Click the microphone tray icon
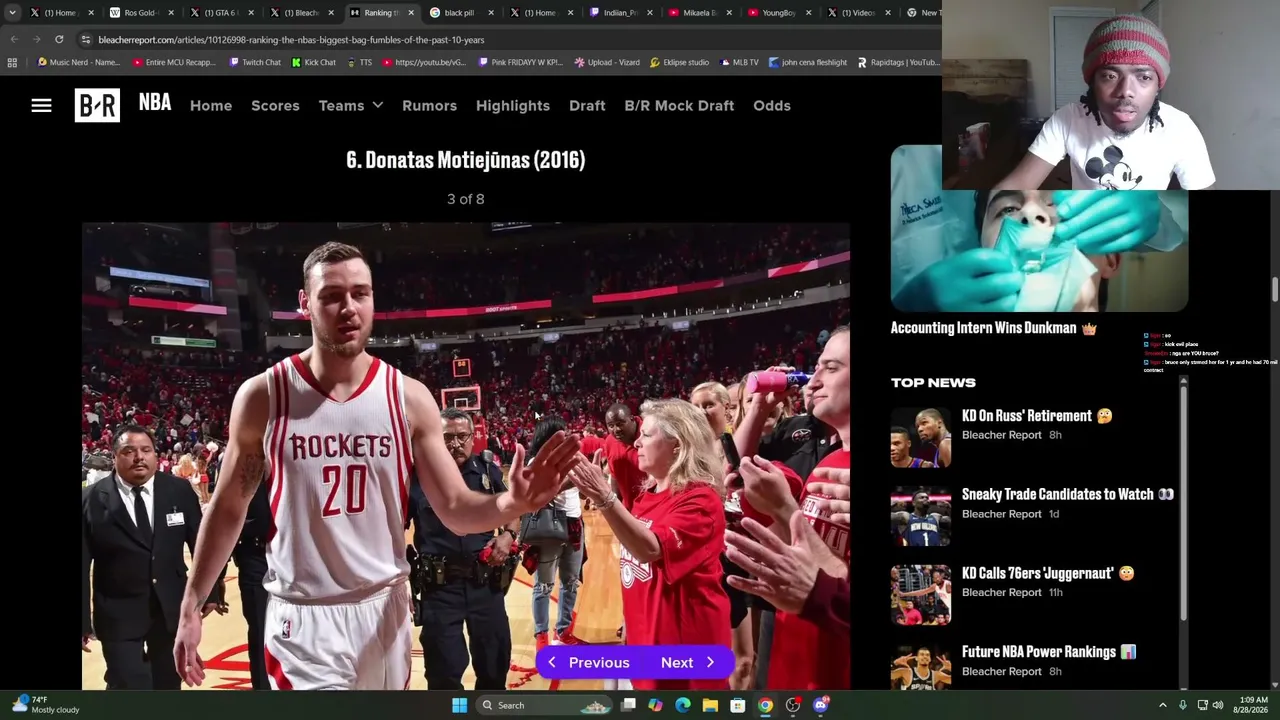Viewport: 1280px width, 720px height. point(1183,705)
